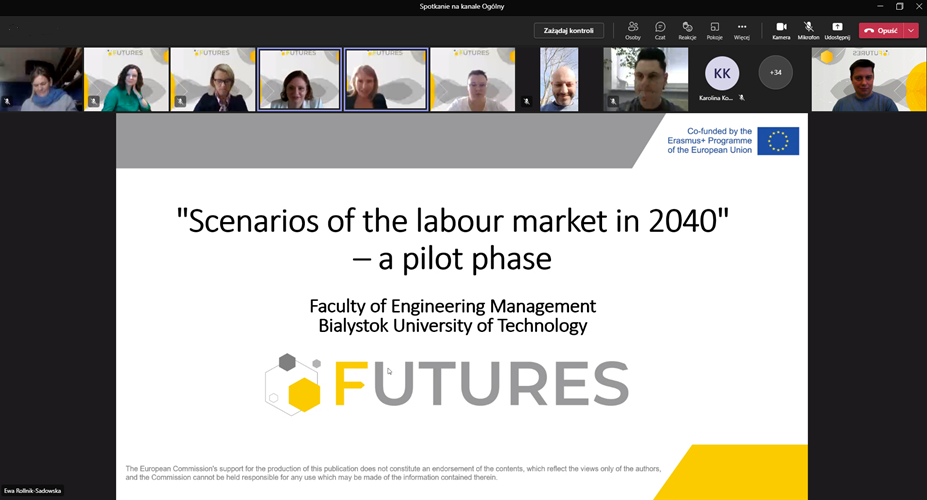Unmute the Mikrofon microphone
The width and height of the screenshot is (927, 500).
coord(808,30)
